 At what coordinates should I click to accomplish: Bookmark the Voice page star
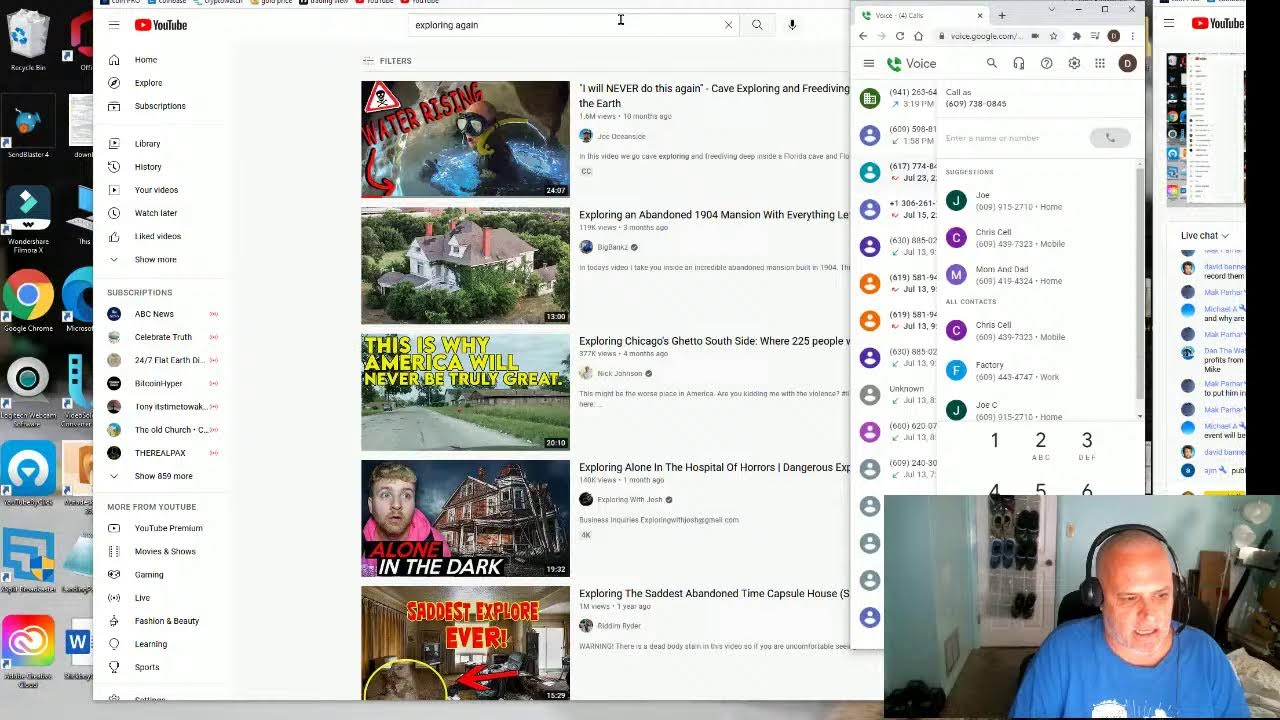click(x=1053, y=36)
